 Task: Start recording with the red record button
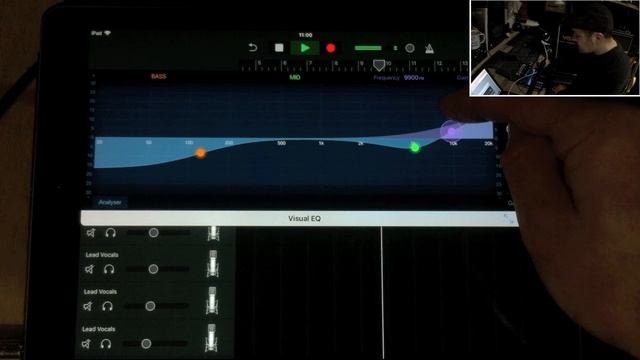[x=331, y=48]
